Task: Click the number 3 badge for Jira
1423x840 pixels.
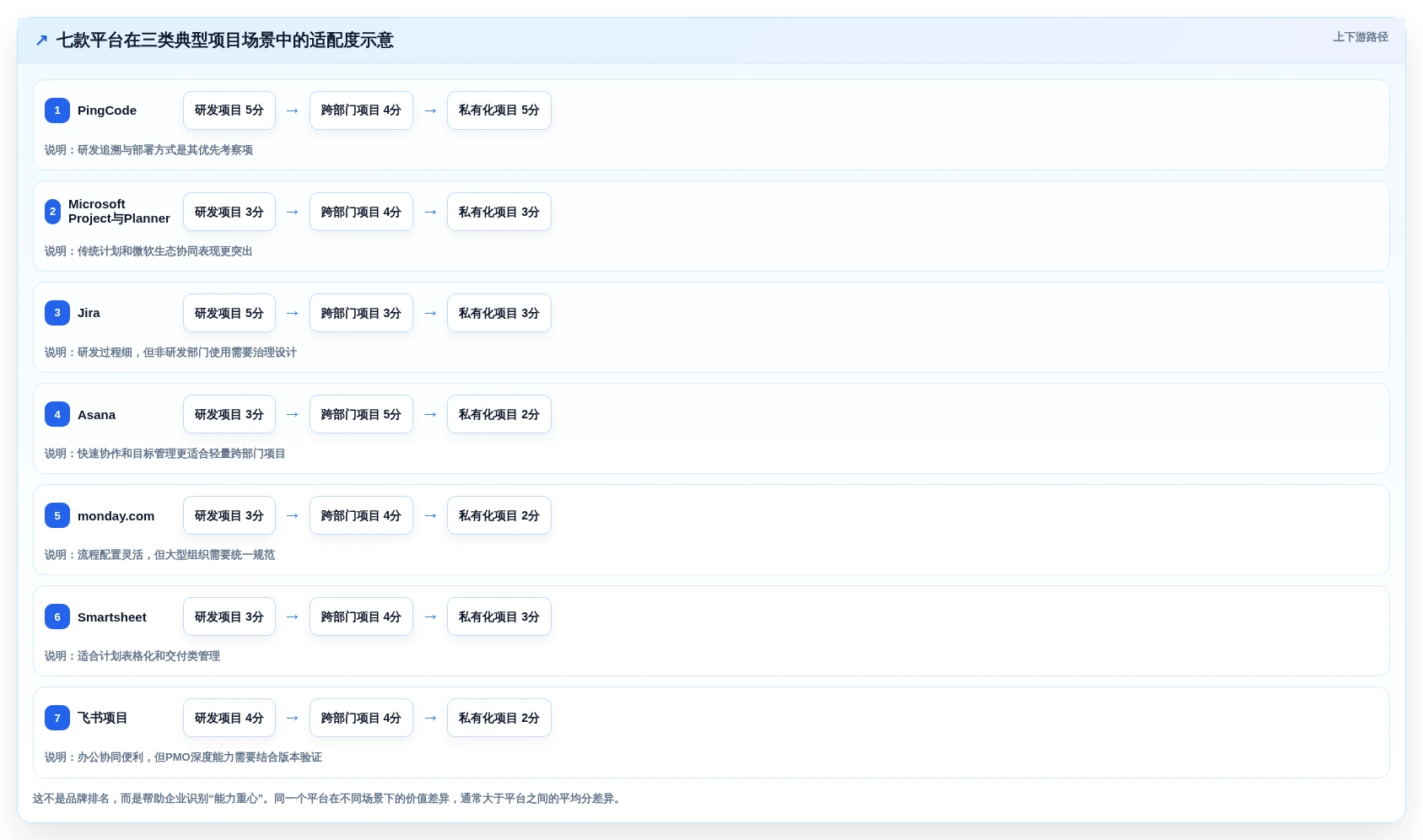Action: (57, 313)
